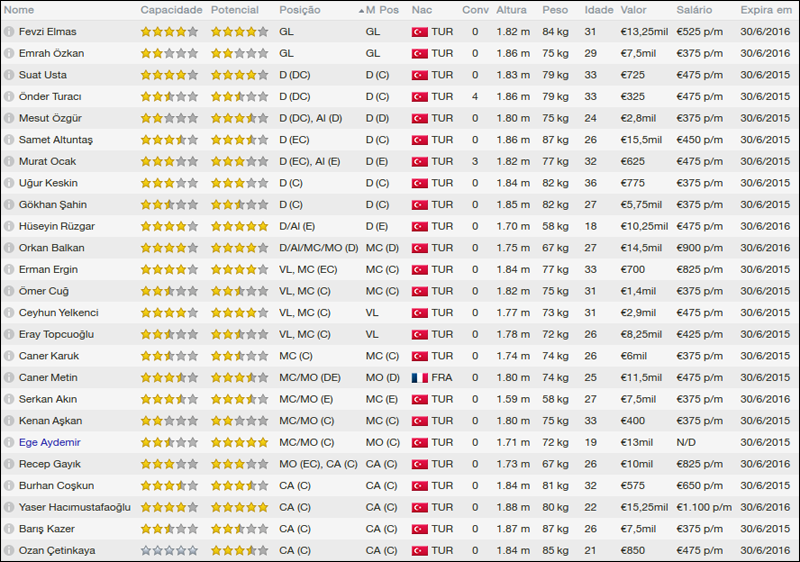Click the French flag in Caner Metin's row

pos(419,378)
